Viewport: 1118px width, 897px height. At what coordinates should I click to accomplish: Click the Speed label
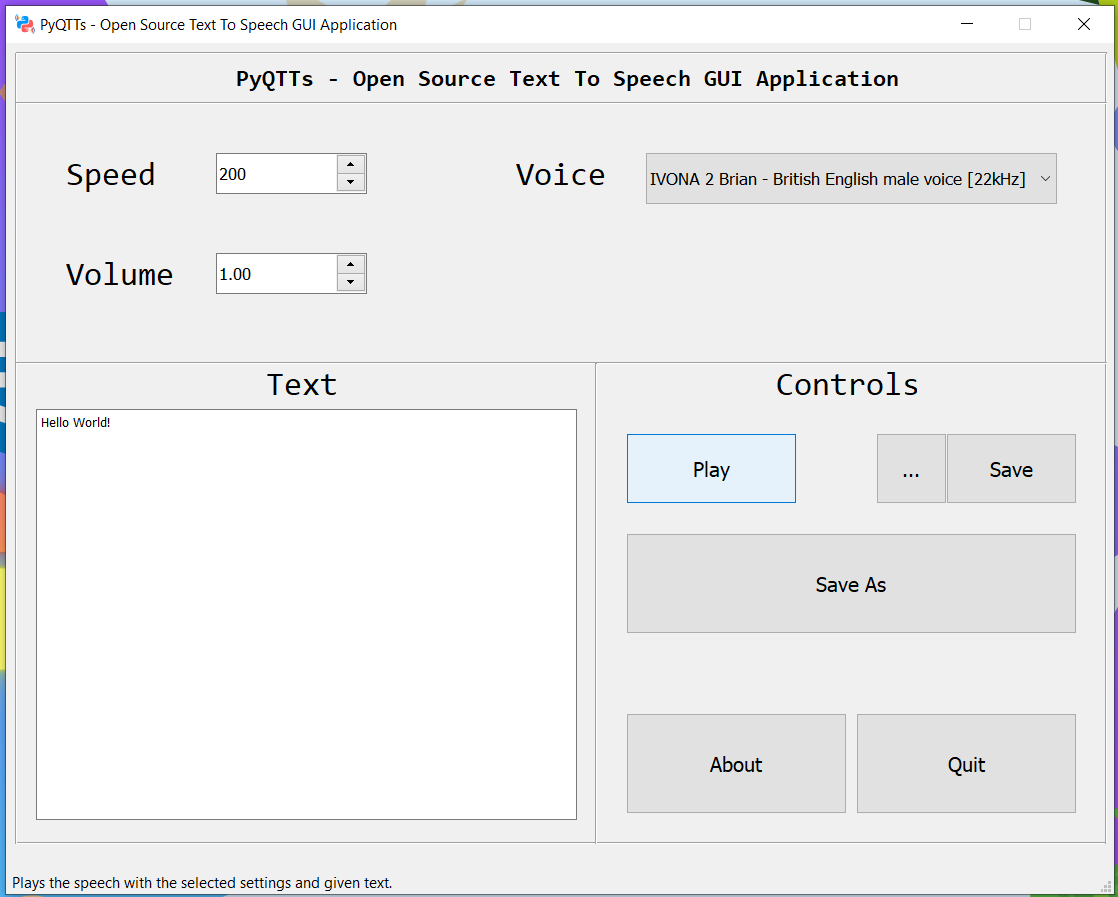point(111,175)
